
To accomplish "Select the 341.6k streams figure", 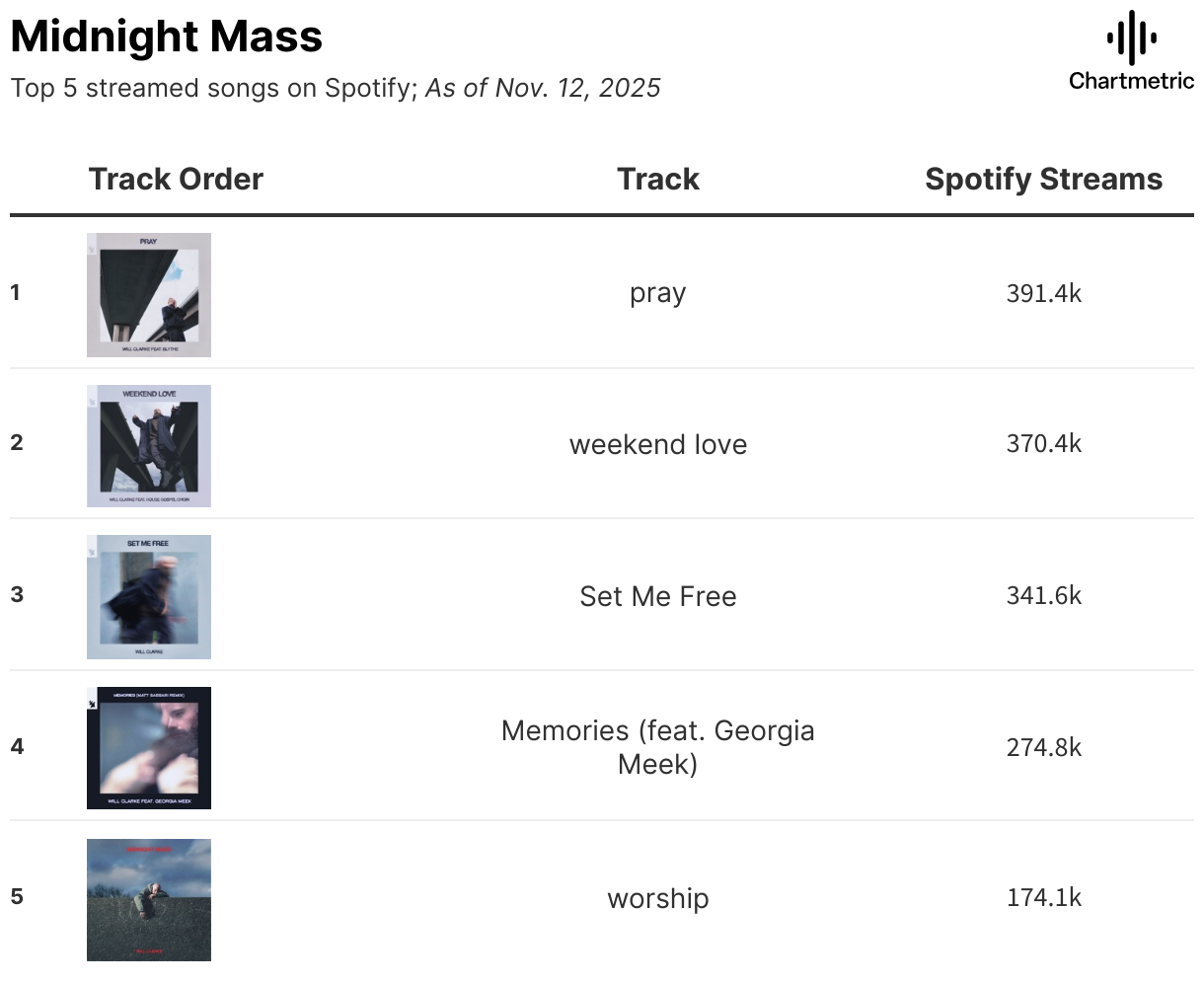I will pyautogui.click(x=1044, y=596).
